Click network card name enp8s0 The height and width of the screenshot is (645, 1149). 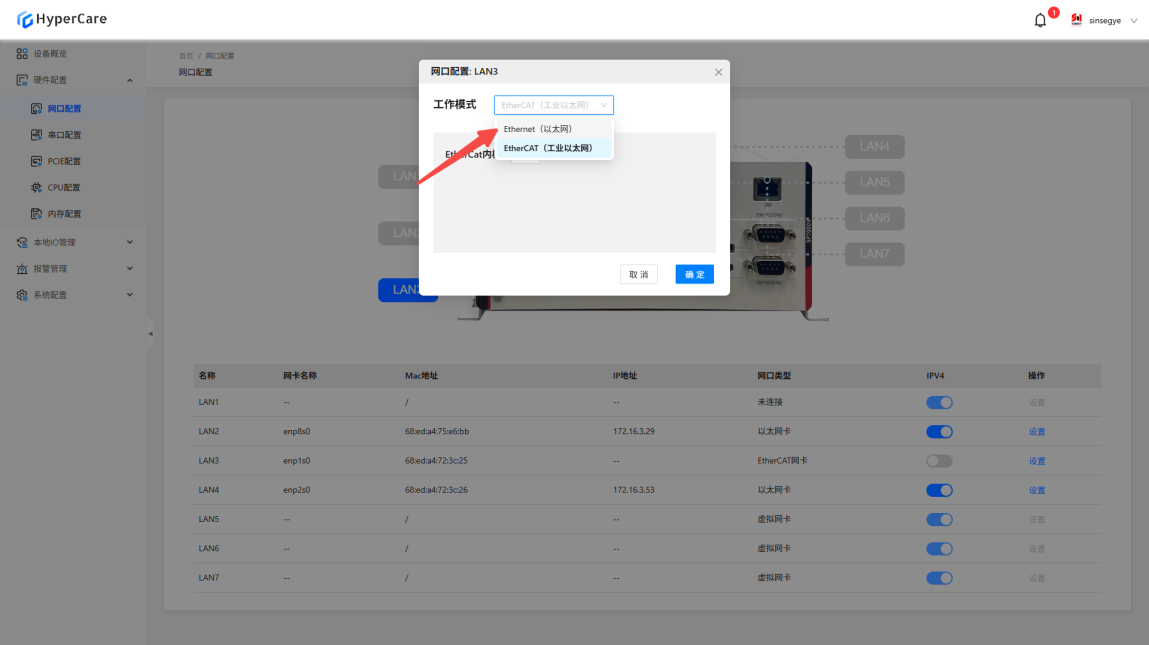click(297, 432)
